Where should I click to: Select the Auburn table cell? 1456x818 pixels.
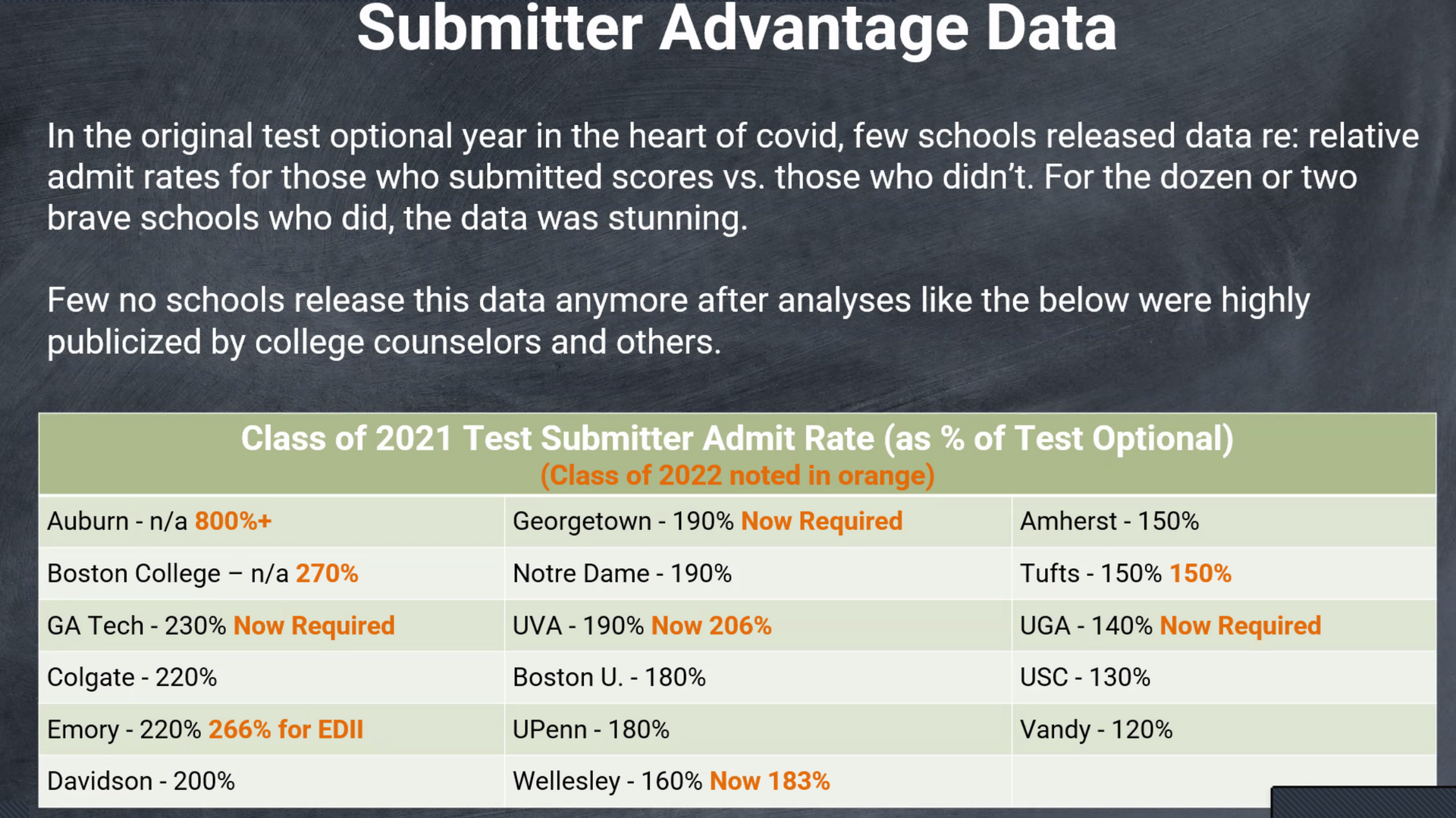(x=159, y=522)
